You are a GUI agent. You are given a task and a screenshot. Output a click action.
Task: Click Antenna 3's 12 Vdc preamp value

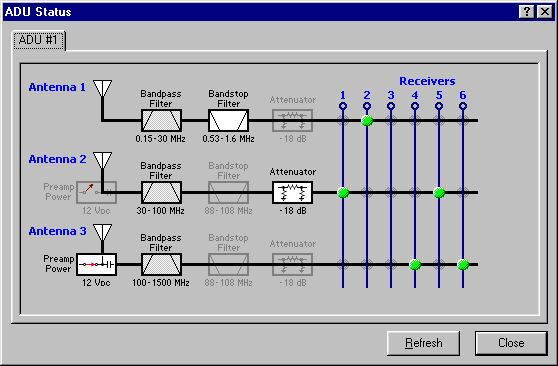coord(96,283)
